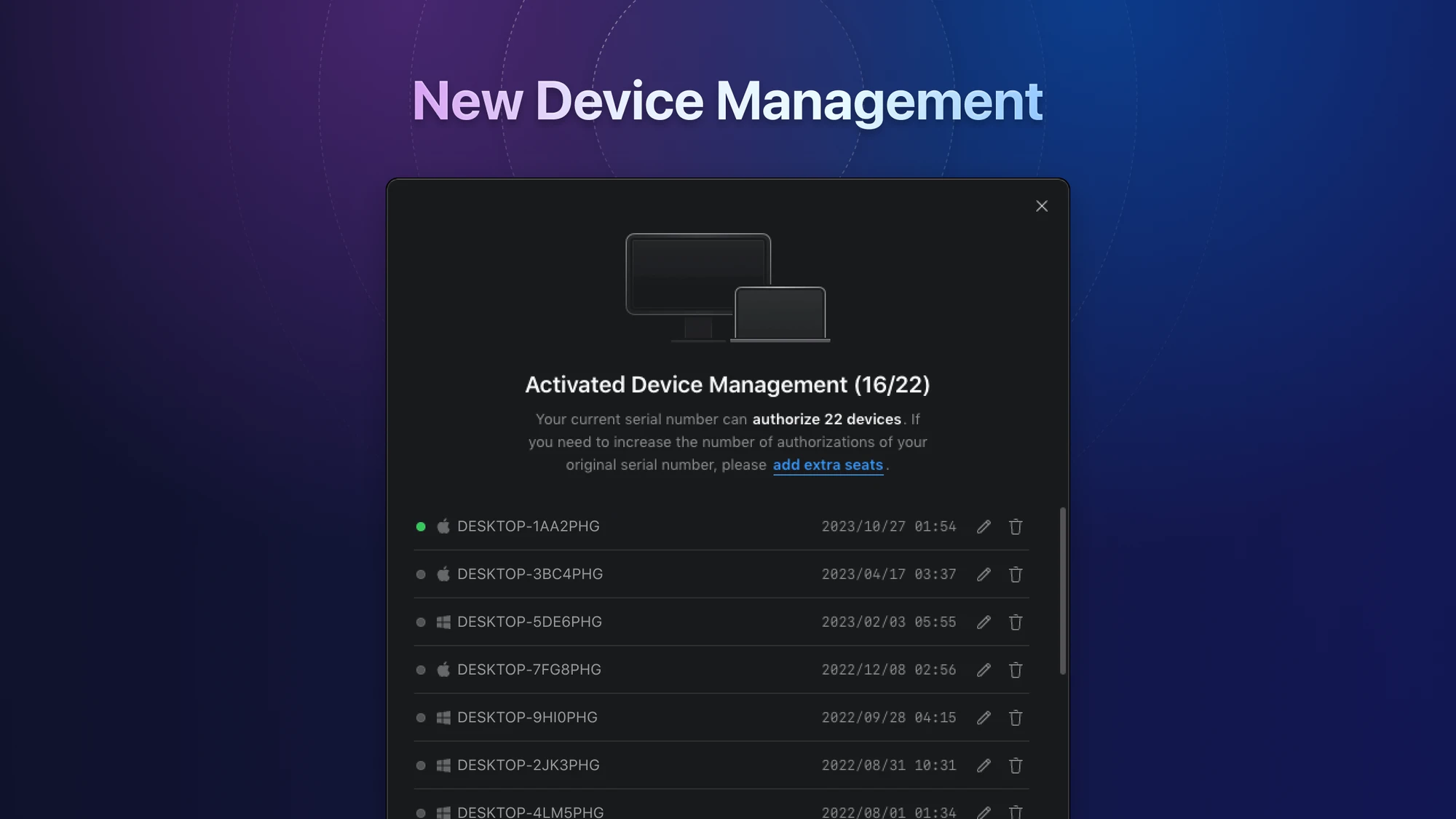
Task: Click the device list scrollbar
Action: click(1063, 590)
